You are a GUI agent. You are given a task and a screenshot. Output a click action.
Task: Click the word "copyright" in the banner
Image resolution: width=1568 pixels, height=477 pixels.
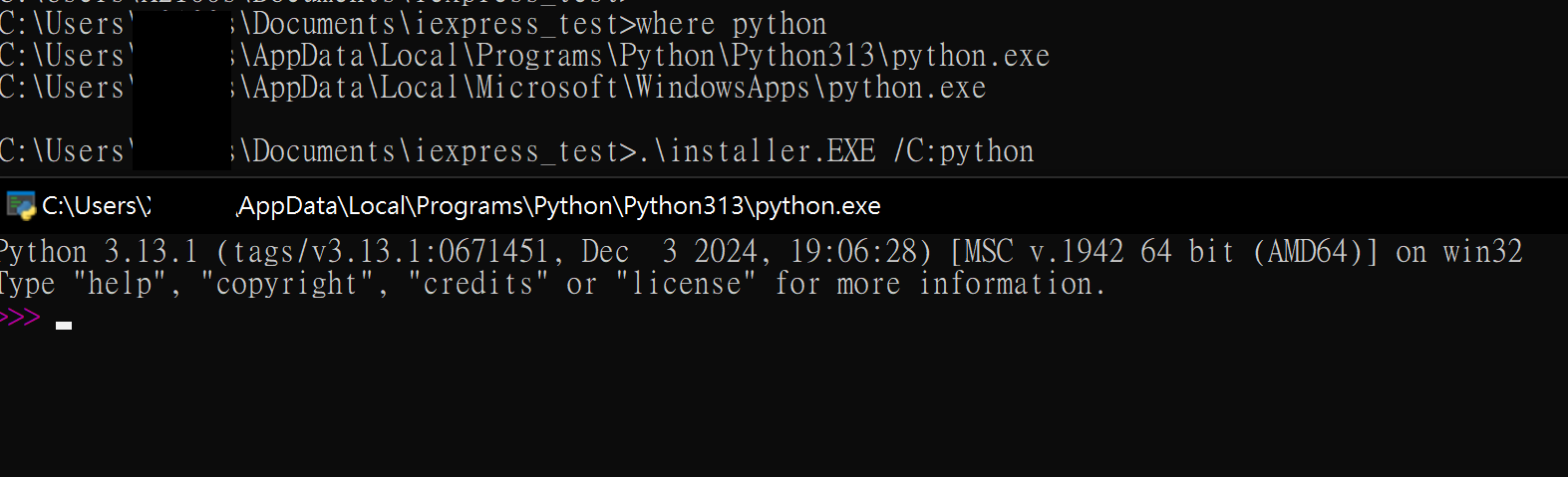pyautogui.click(x=286, y=284)
